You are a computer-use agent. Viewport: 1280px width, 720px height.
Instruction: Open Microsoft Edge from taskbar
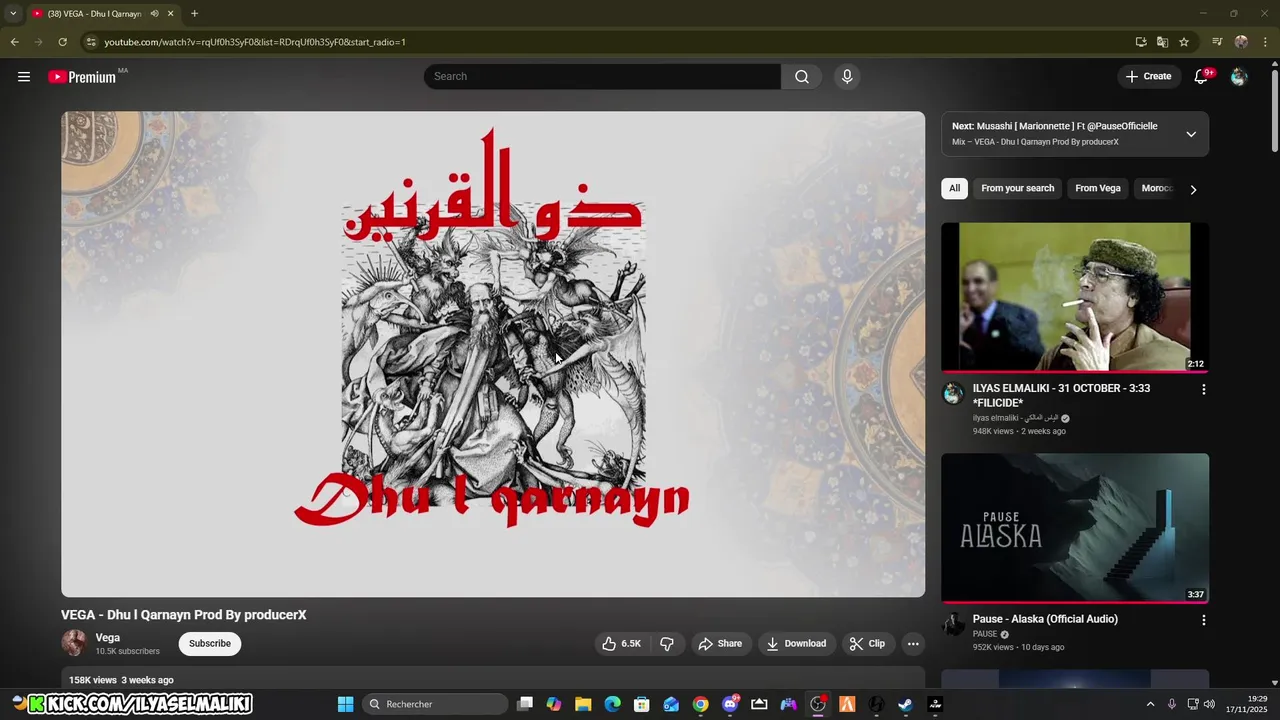[x=612, y=704]
